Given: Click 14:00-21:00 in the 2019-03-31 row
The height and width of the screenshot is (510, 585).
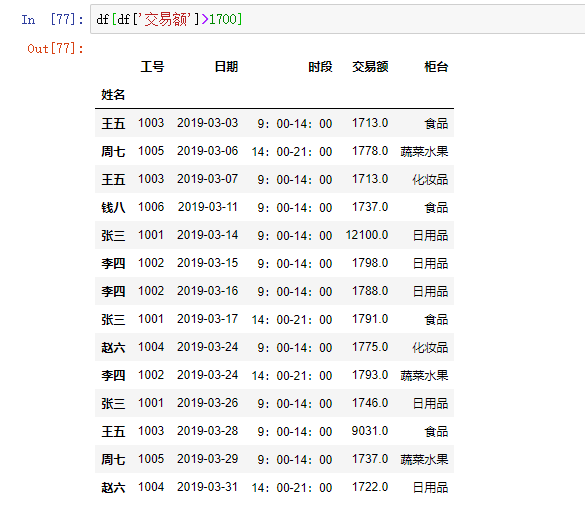Looking at the screenshot, I should (292, 487).
